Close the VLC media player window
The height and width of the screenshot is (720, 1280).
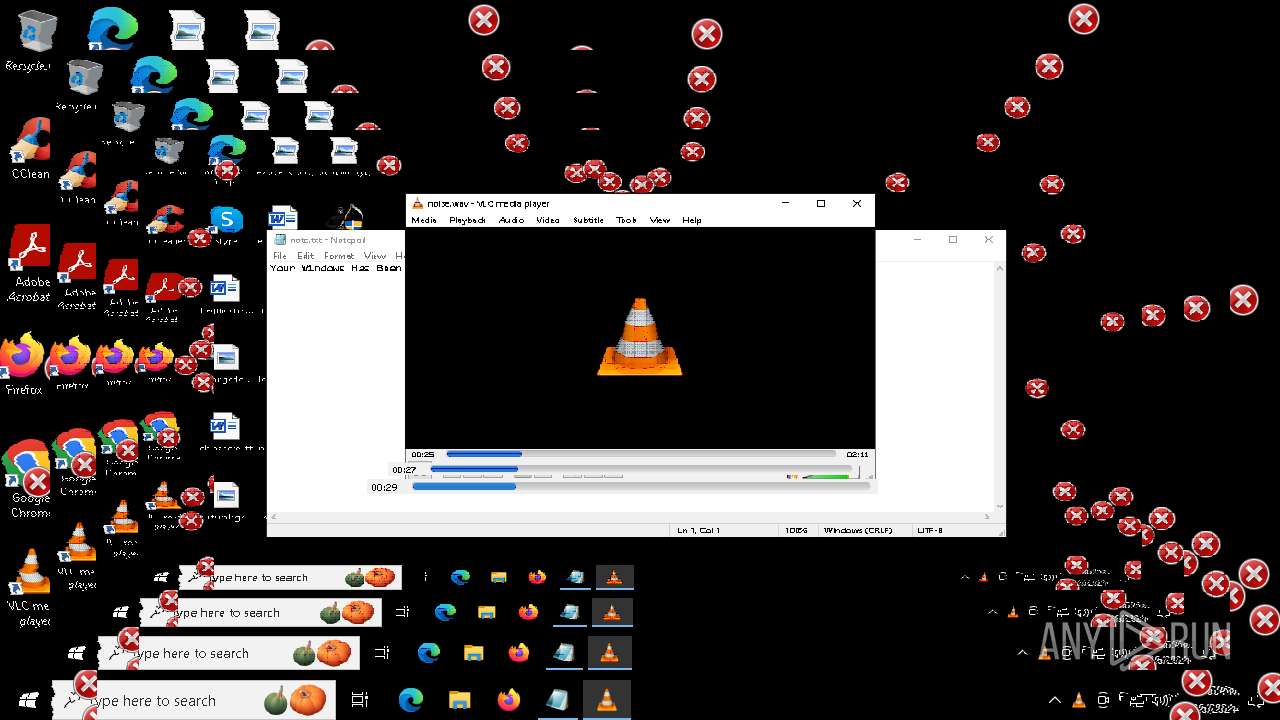click(857, 203)
